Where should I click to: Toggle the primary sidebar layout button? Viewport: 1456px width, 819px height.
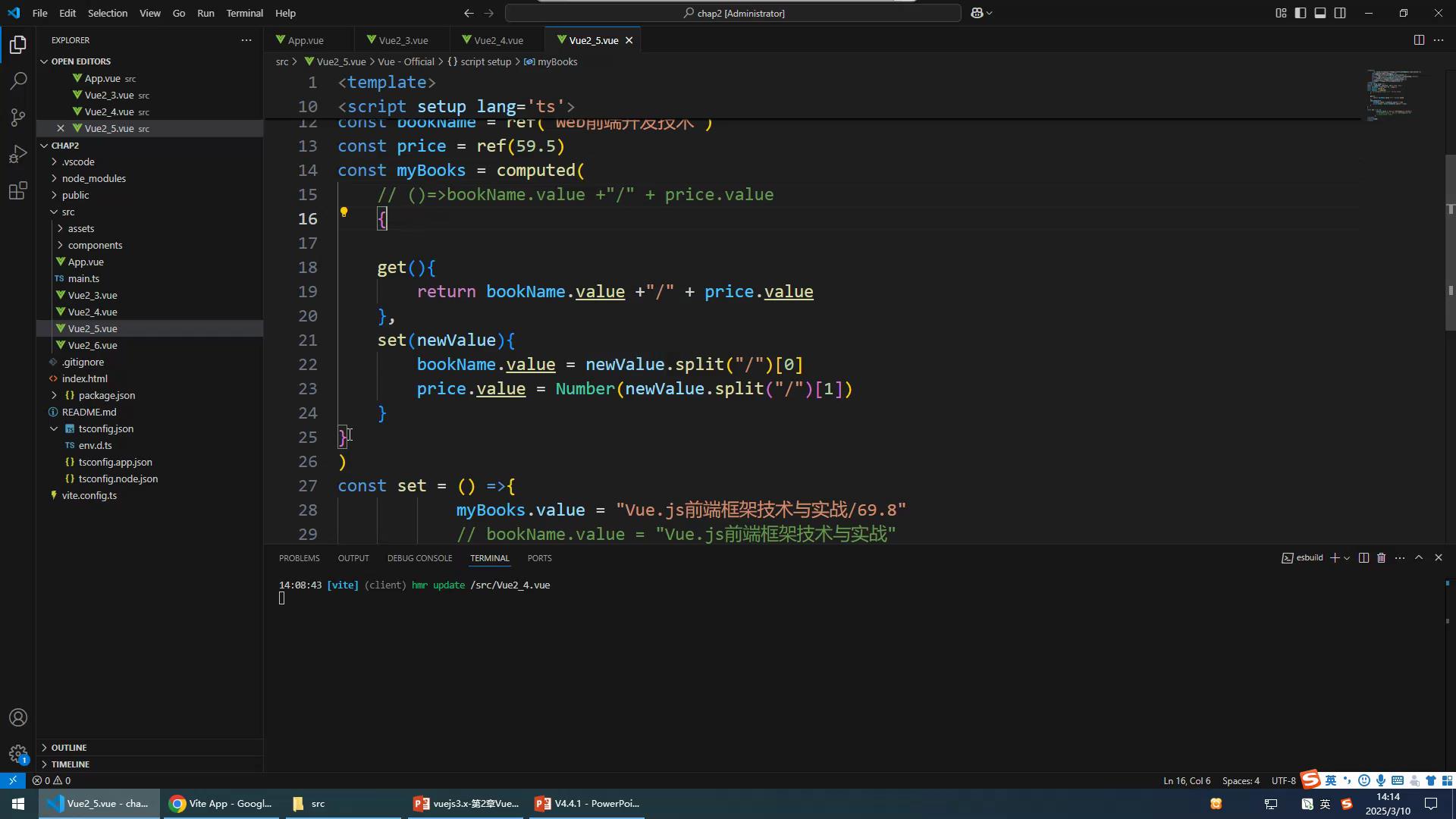[x=1301, y=13]
